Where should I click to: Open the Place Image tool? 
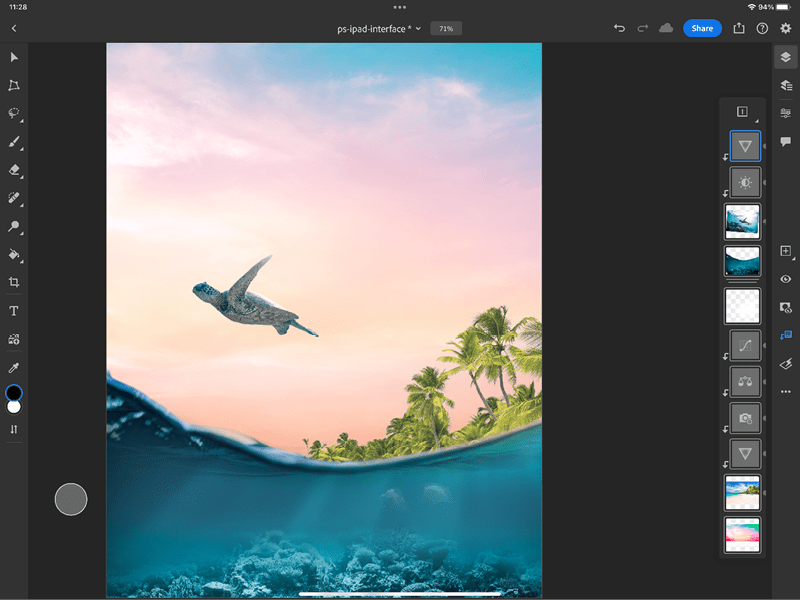(14, 339)
